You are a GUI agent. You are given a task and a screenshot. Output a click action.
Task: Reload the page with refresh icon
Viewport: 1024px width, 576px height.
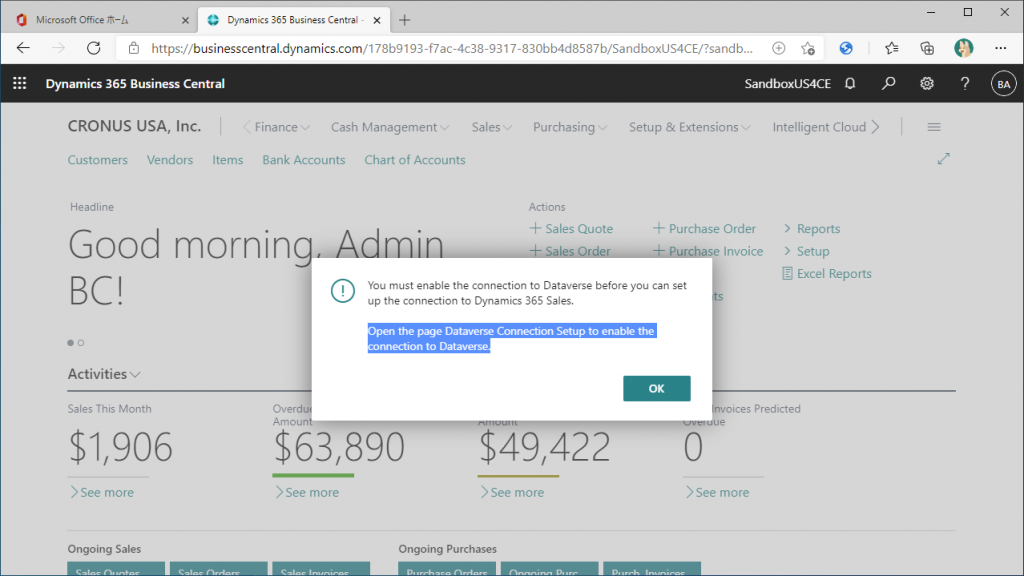point(93,48)
